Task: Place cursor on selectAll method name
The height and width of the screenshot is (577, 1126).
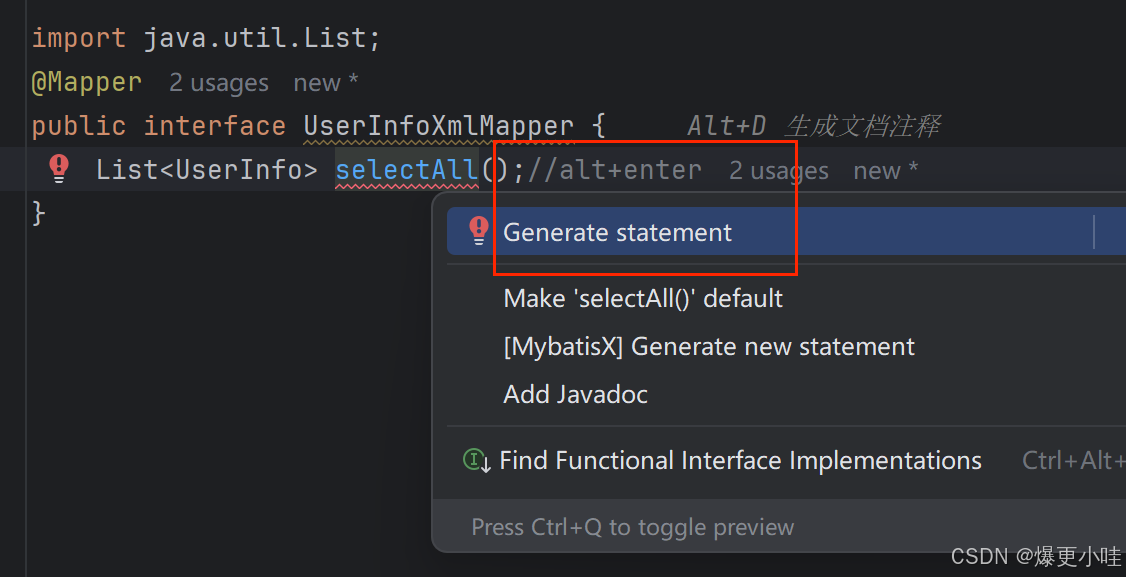Action: [407, 170]
